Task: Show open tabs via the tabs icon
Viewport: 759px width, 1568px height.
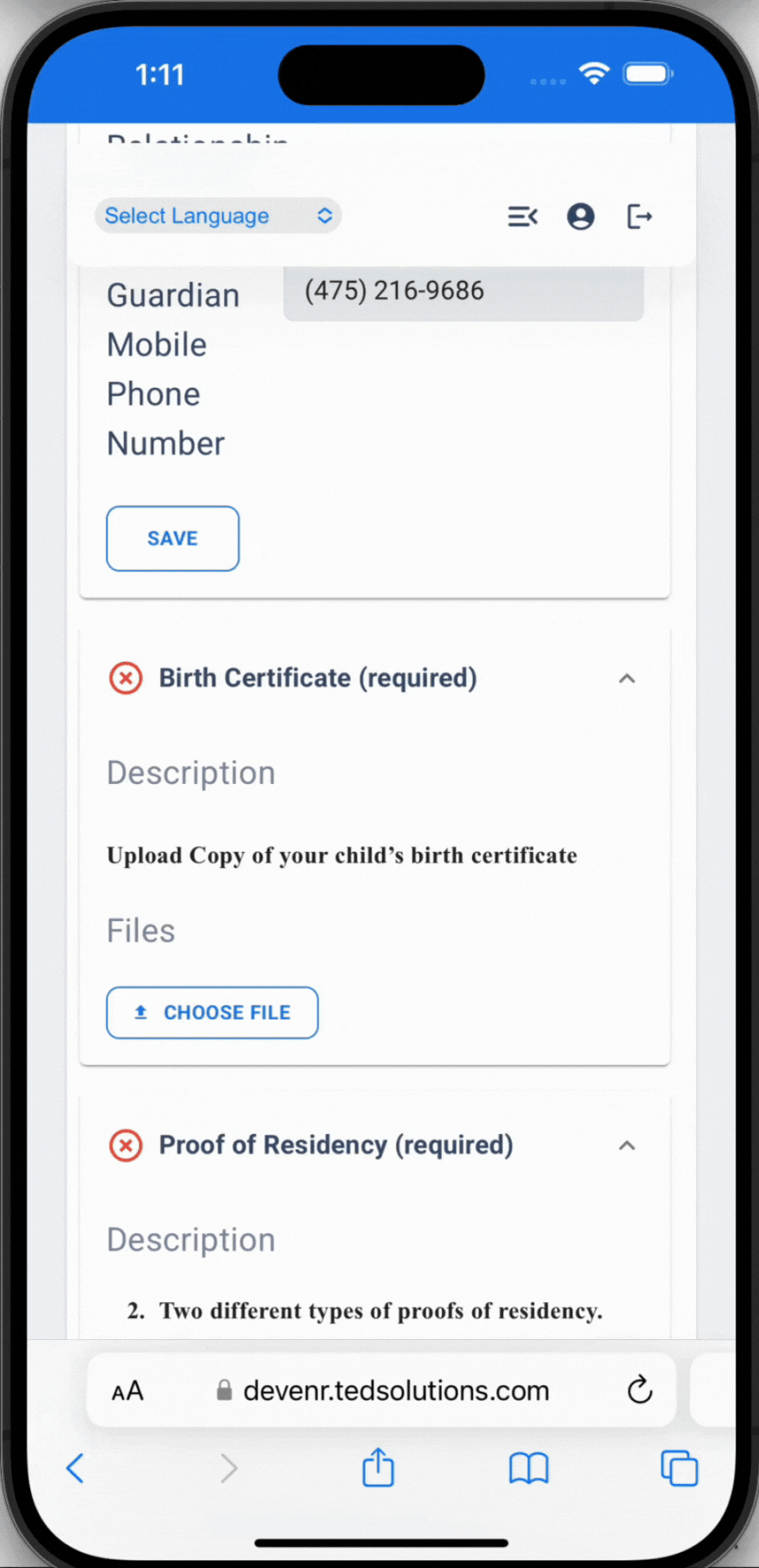Action: 679,1469
